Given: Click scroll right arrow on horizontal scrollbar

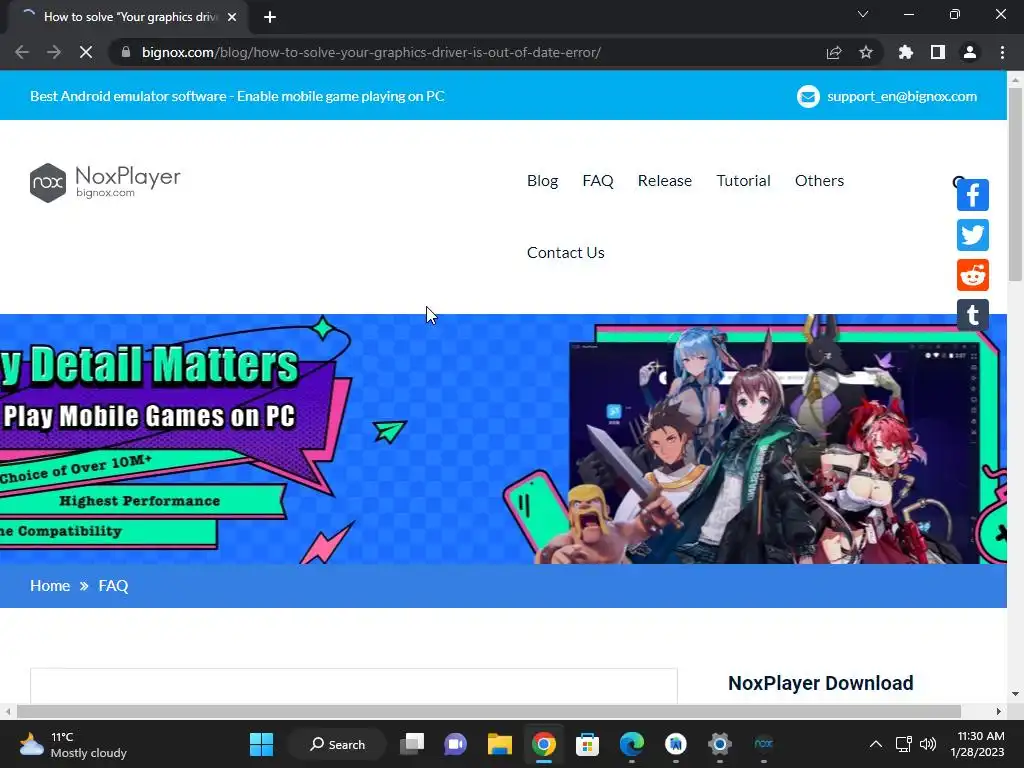Looking at the screenshot, I should [999, 711].
